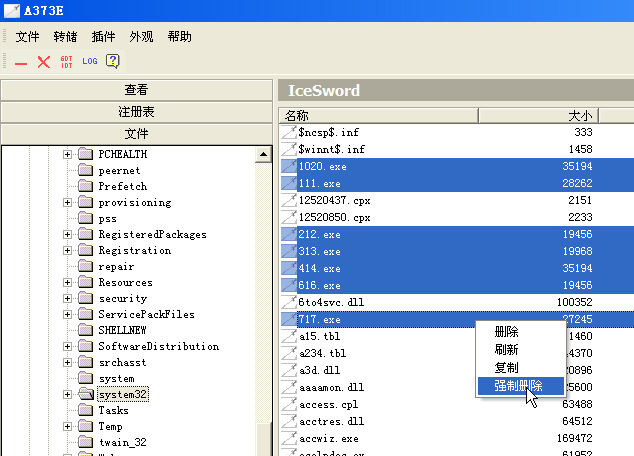Select the file acctres.dll
Viewport: 634px width, 456px height.
pyautogui.click(x=332, y=421)
